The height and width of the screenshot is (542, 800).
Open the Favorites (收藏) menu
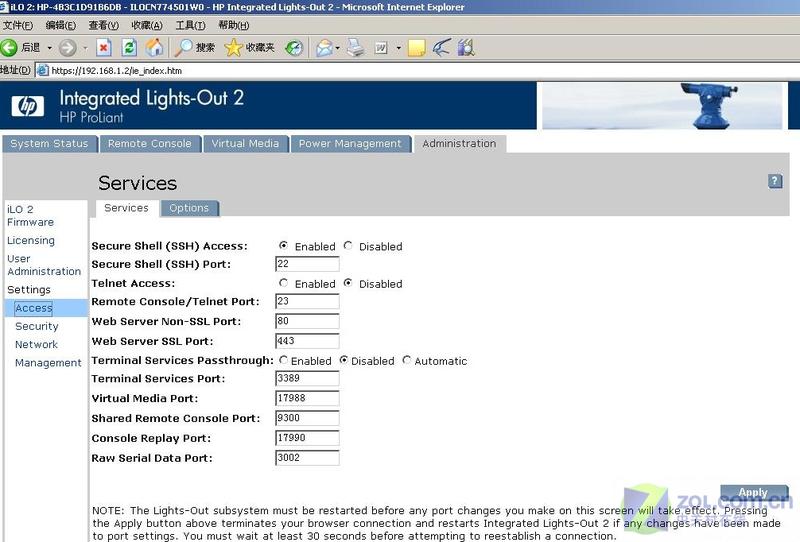(146, 25)
